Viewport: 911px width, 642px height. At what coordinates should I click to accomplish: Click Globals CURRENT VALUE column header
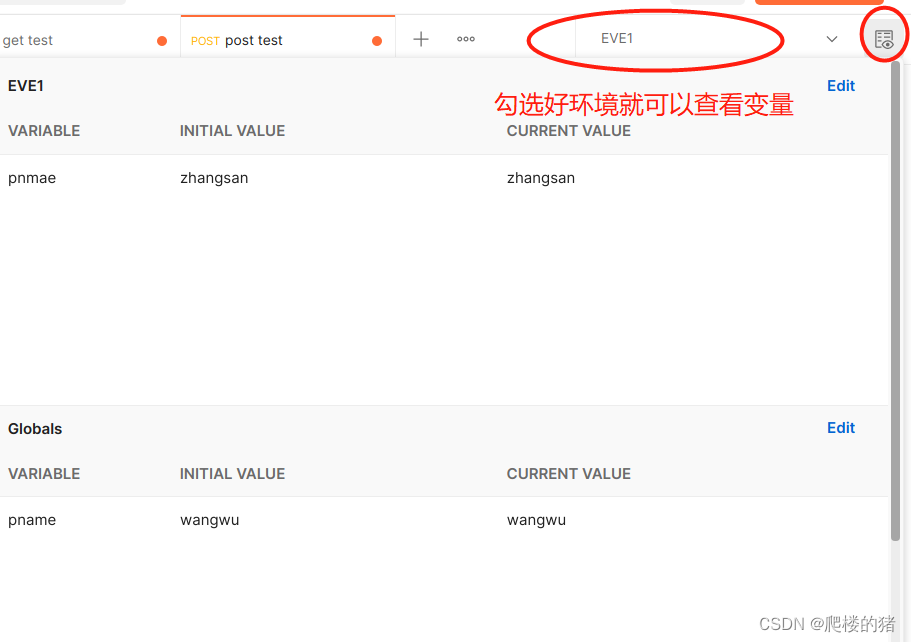point(568,474)
